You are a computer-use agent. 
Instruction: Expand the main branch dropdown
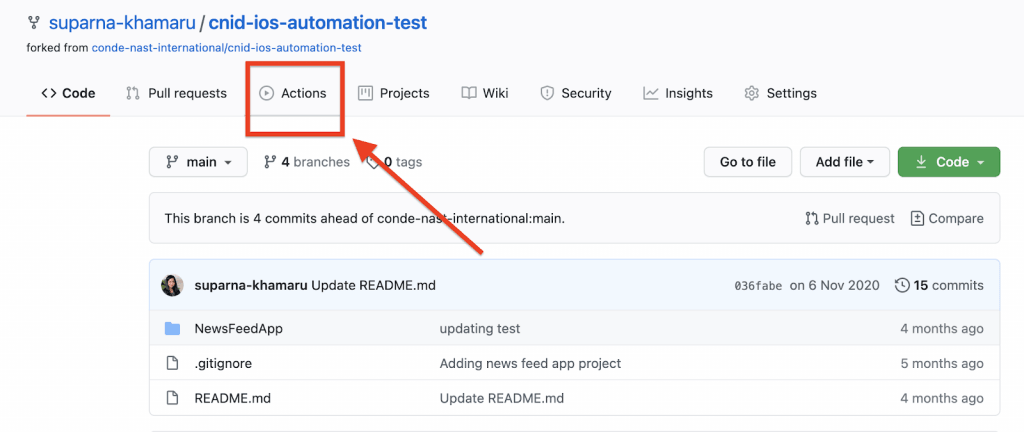point(198,162)
